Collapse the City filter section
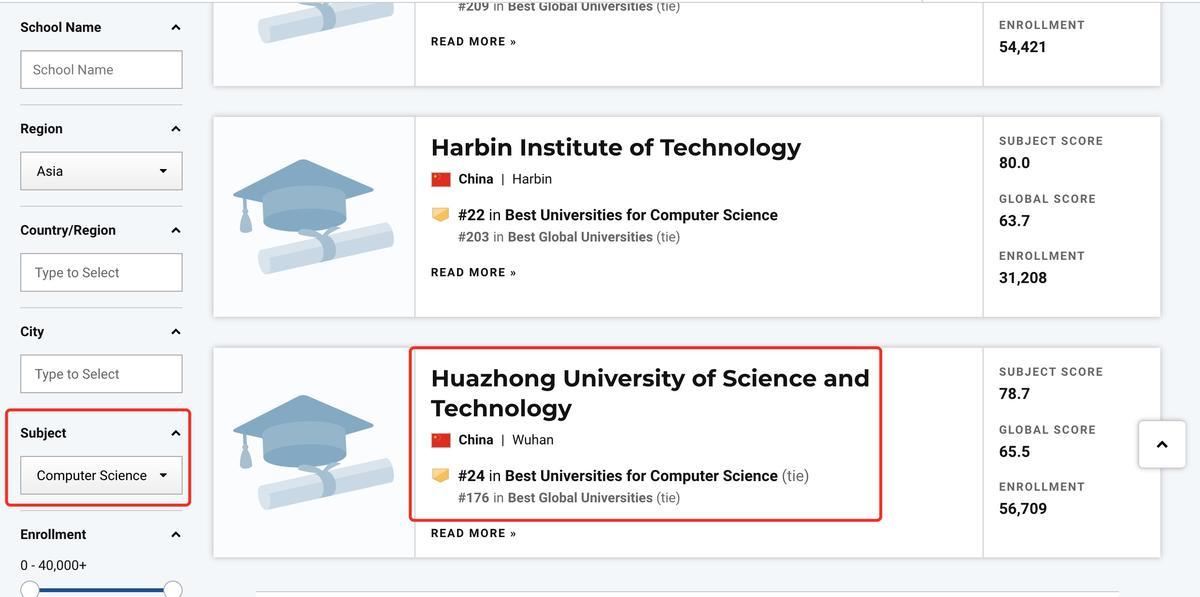The height and width of the screenshot is (597, 1200). coord(176,332)
